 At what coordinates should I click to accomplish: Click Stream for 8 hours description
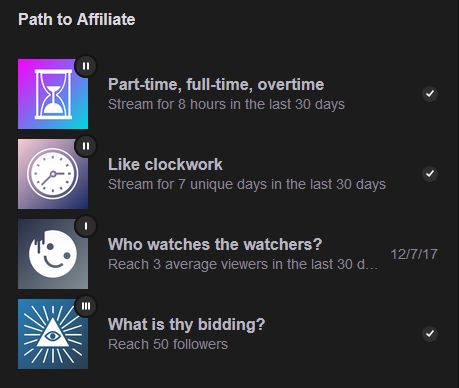pyautogui.click(x=226, y=104)
